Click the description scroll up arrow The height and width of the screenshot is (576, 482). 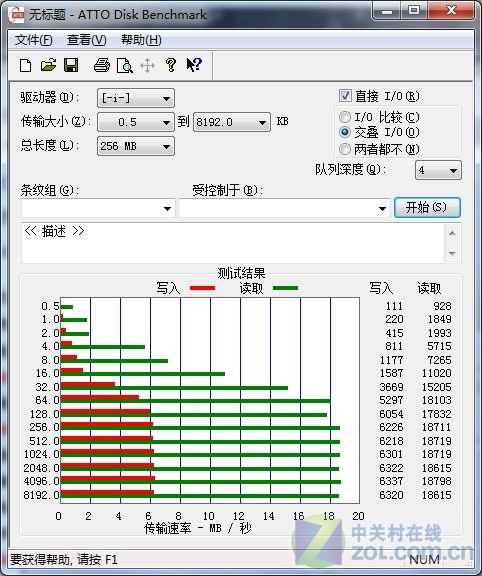click(452, 233)
